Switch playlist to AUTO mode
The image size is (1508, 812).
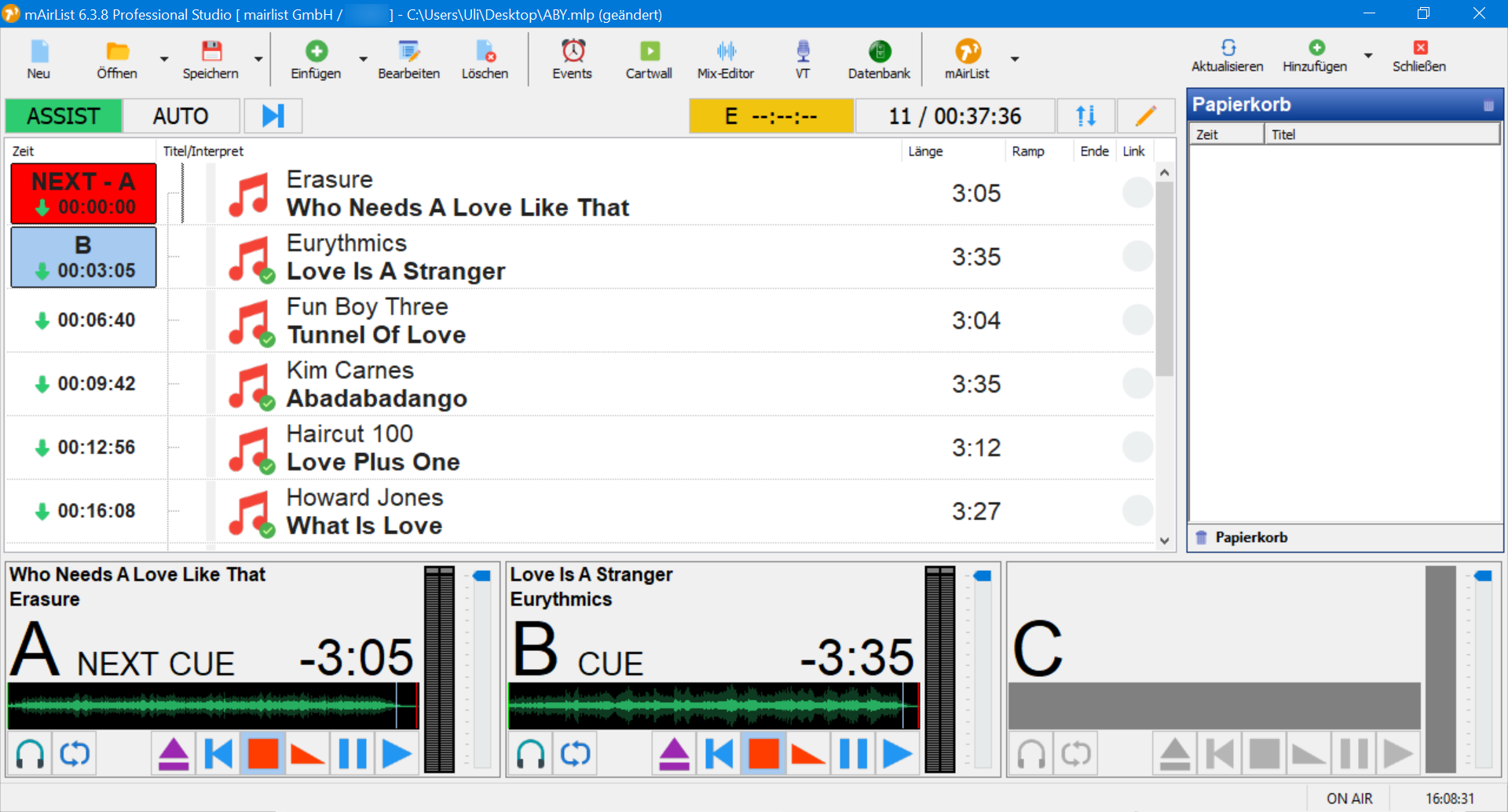coord(181,116)
